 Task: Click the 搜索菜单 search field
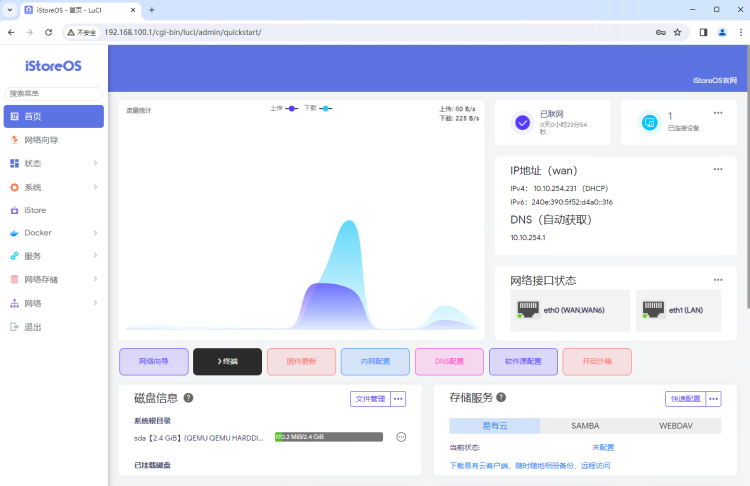54,93
